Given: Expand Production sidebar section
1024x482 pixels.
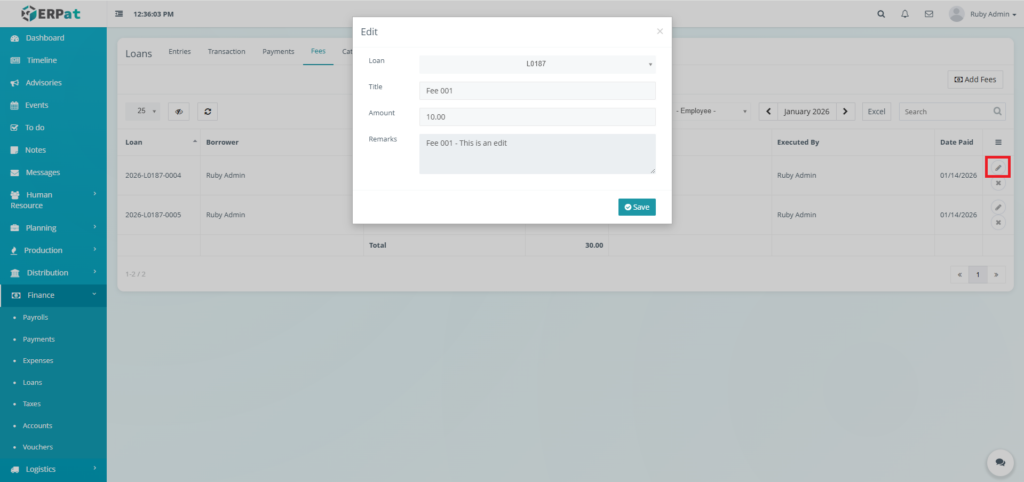Looking at the screenshot, I should point(54,250).
